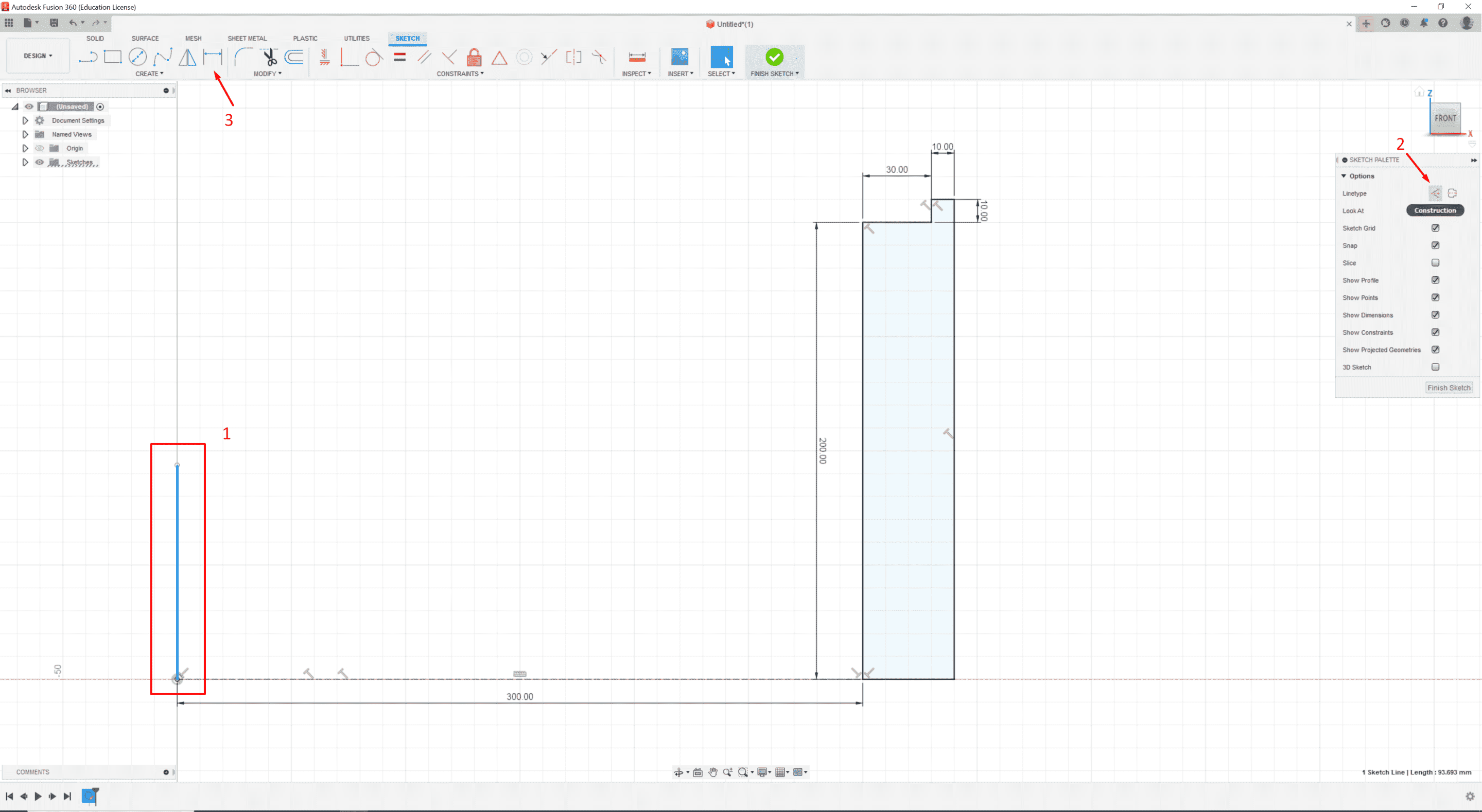Screen dimensions: 1482x812
Task: Apply Curvature constraint
Action: [599, 57]
